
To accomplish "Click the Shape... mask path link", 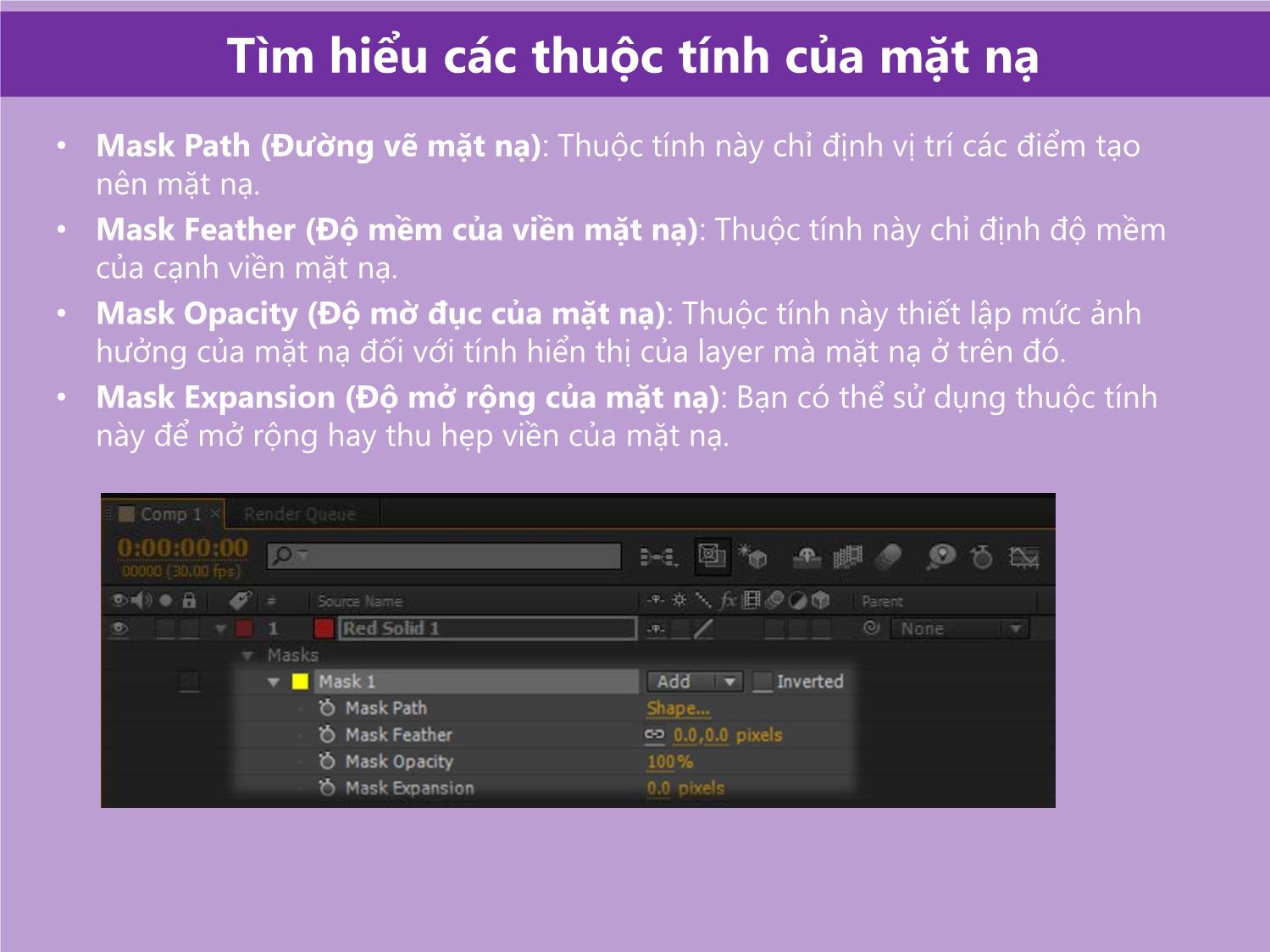I will [679, 708].
